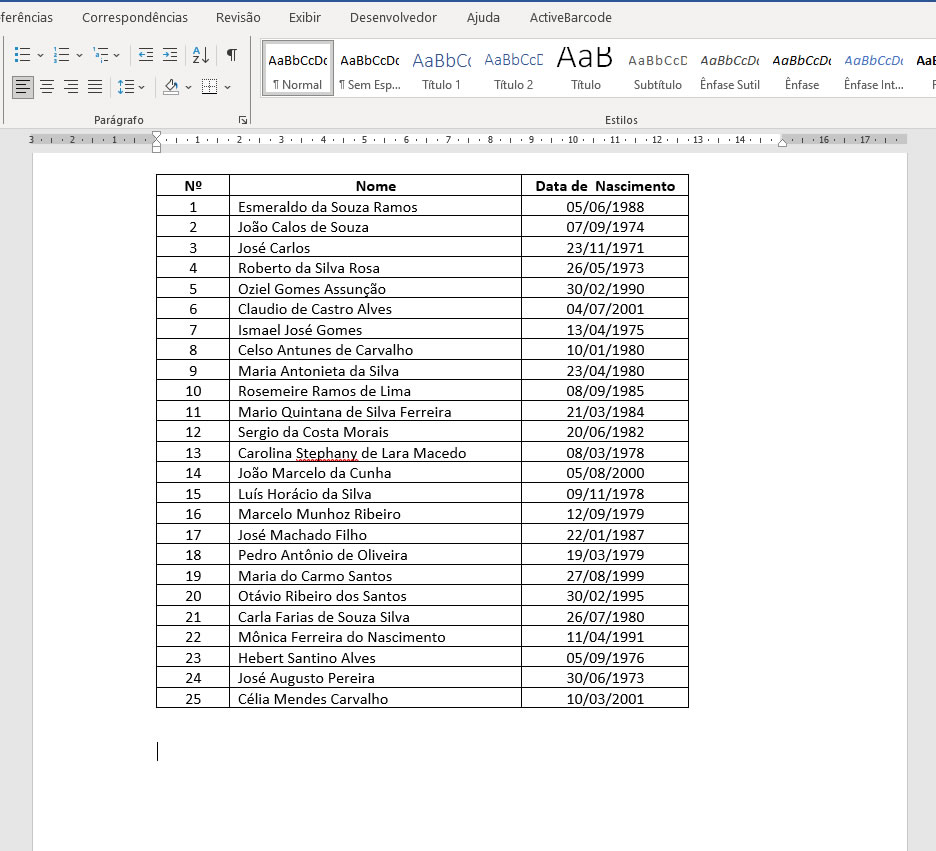
Task: Switch to the Desenvolvedor tab
Action: click(393, 17)
